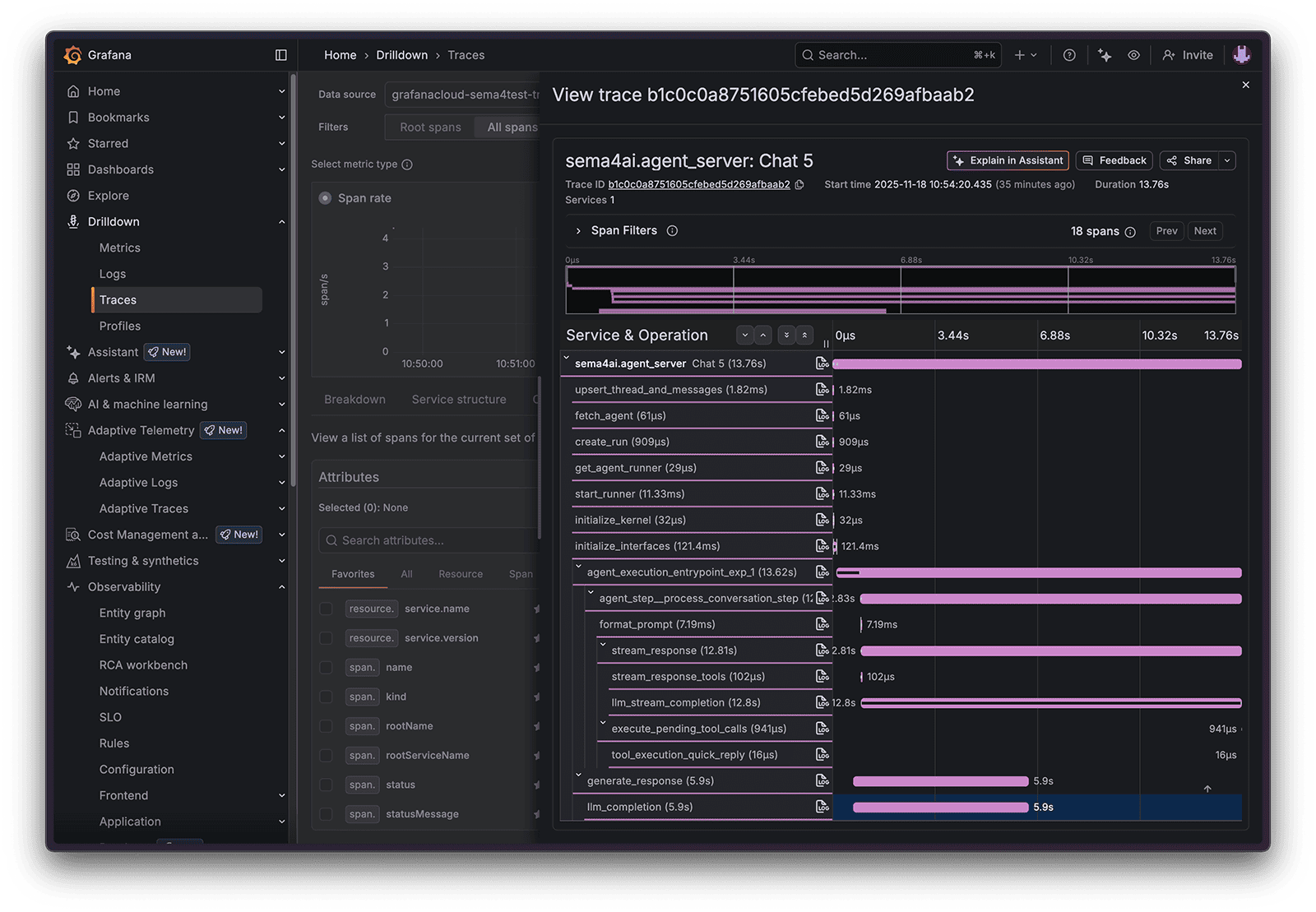Click the help question mark icon
This screenshot has width=1316, height=912.
pos(1068,55)
